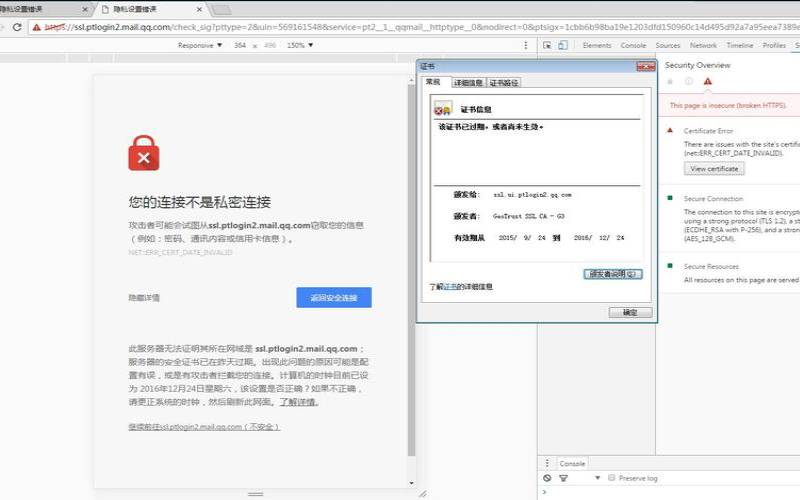Select the Console drawer tab
Image resolution: width=800 pixels, height=500 pixels.
572,463
